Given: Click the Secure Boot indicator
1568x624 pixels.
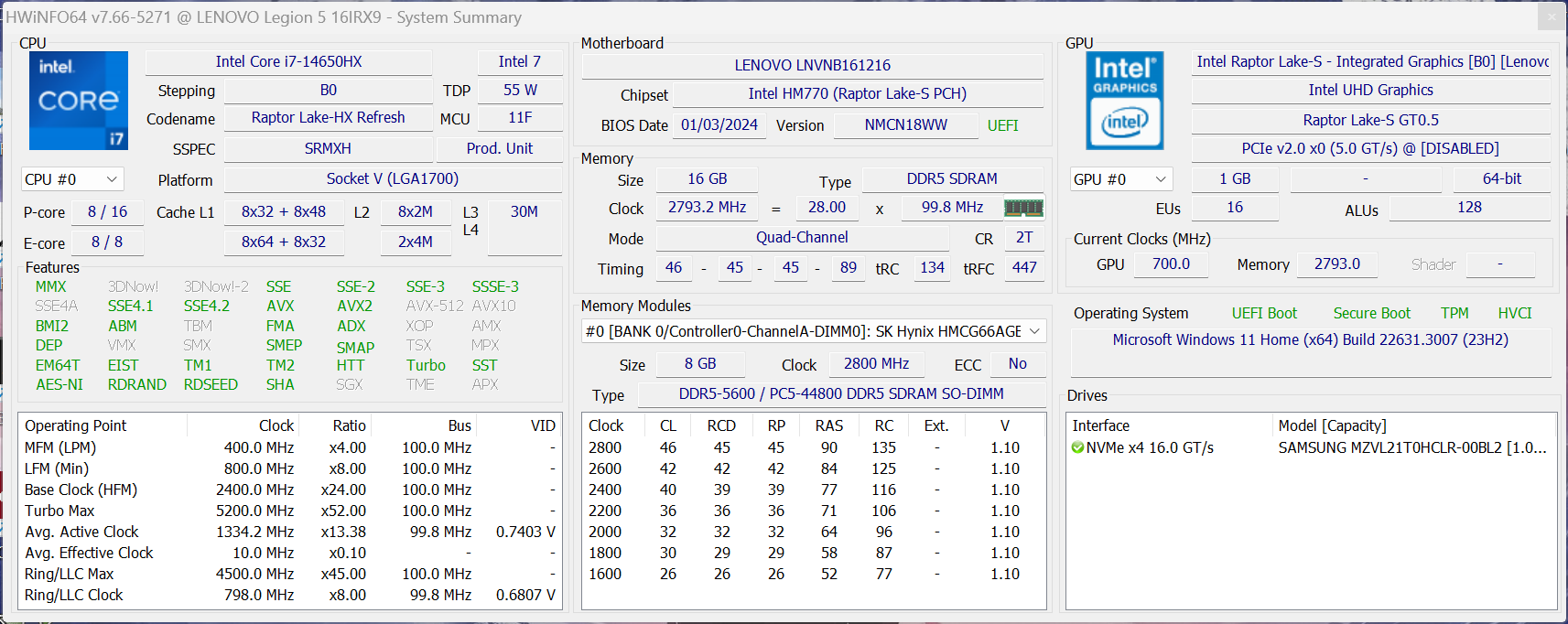Looking at the screenshot, I should click(1372, 313).
